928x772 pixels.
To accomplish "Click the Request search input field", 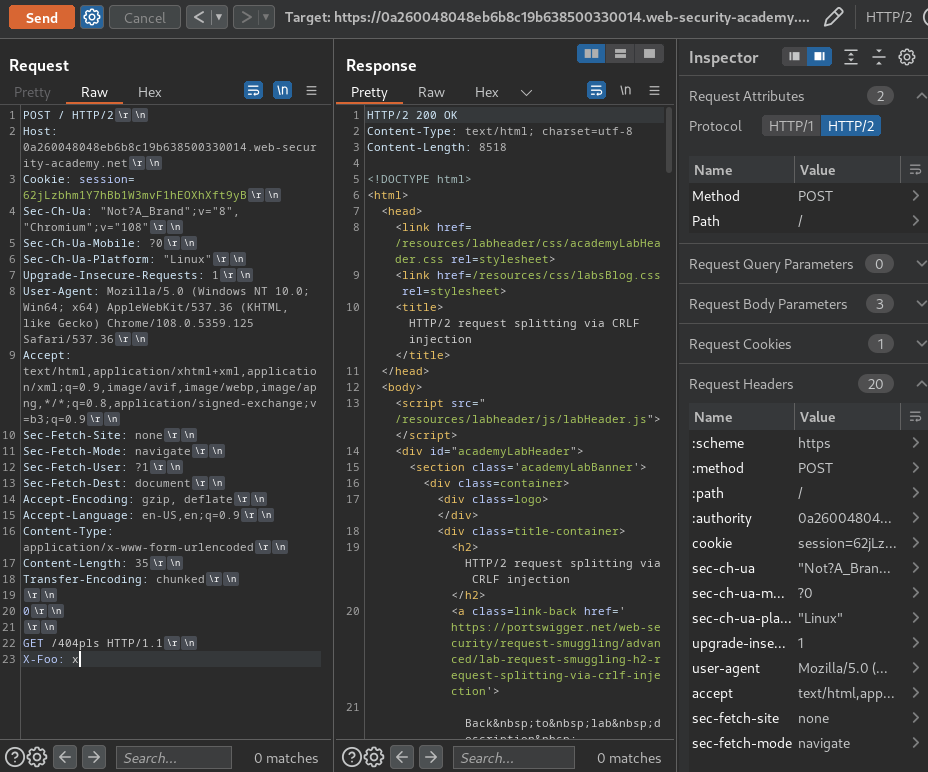I will (x=173, y=758).
